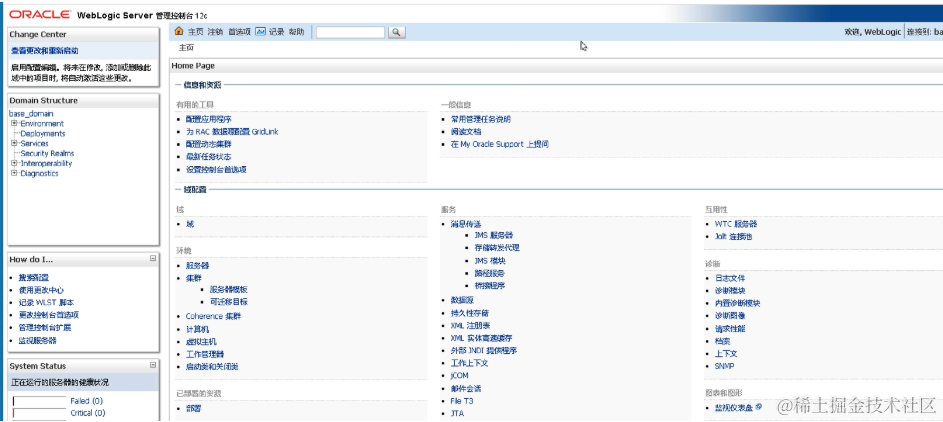Expand the Environment tree node

(14, 123)
